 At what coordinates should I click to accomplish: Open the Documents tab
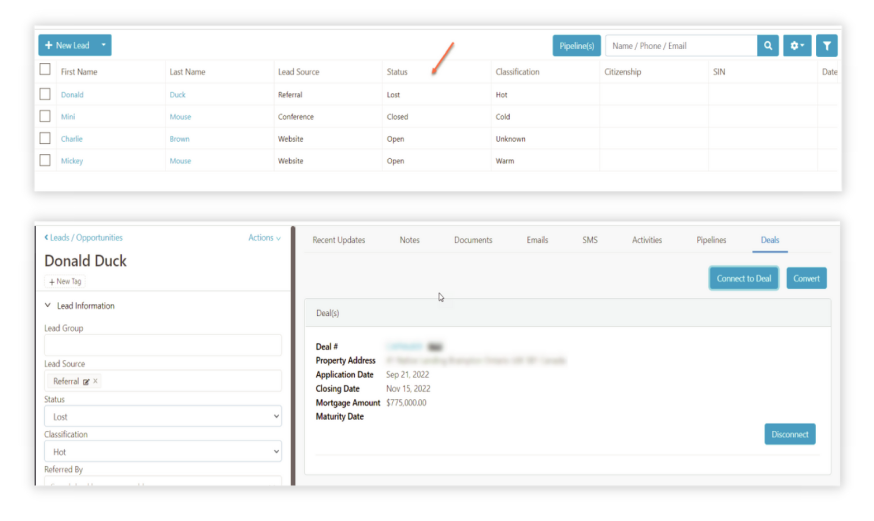pyautogui.click(x=473, y=240)
